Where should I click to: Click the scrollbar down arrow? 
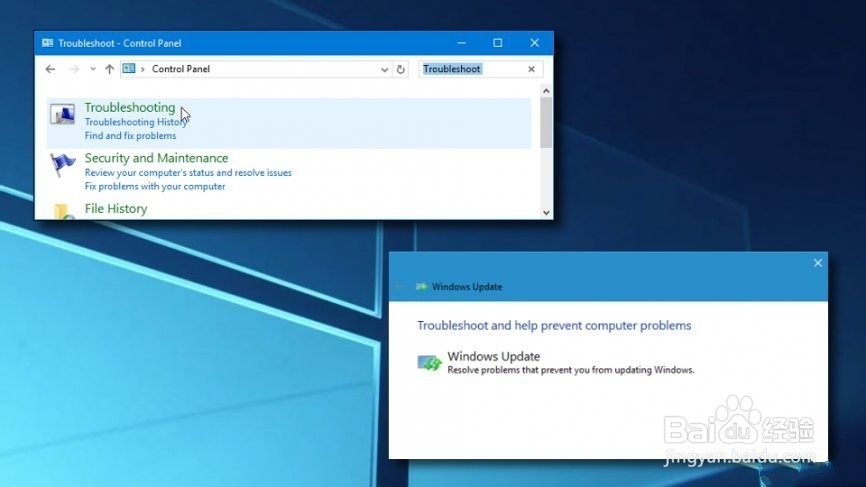546,213
